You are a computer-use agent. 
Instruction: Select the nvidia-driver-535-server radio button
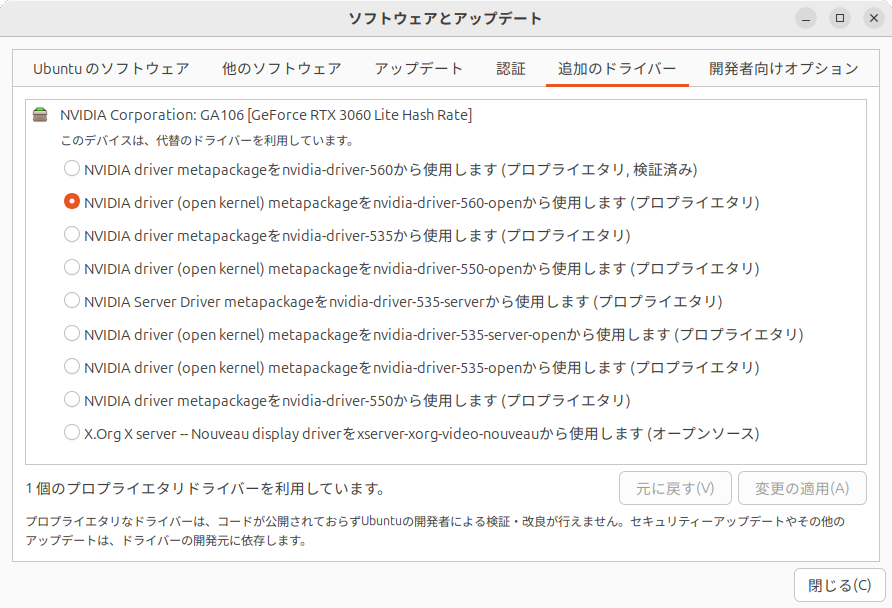coord(72,300)
